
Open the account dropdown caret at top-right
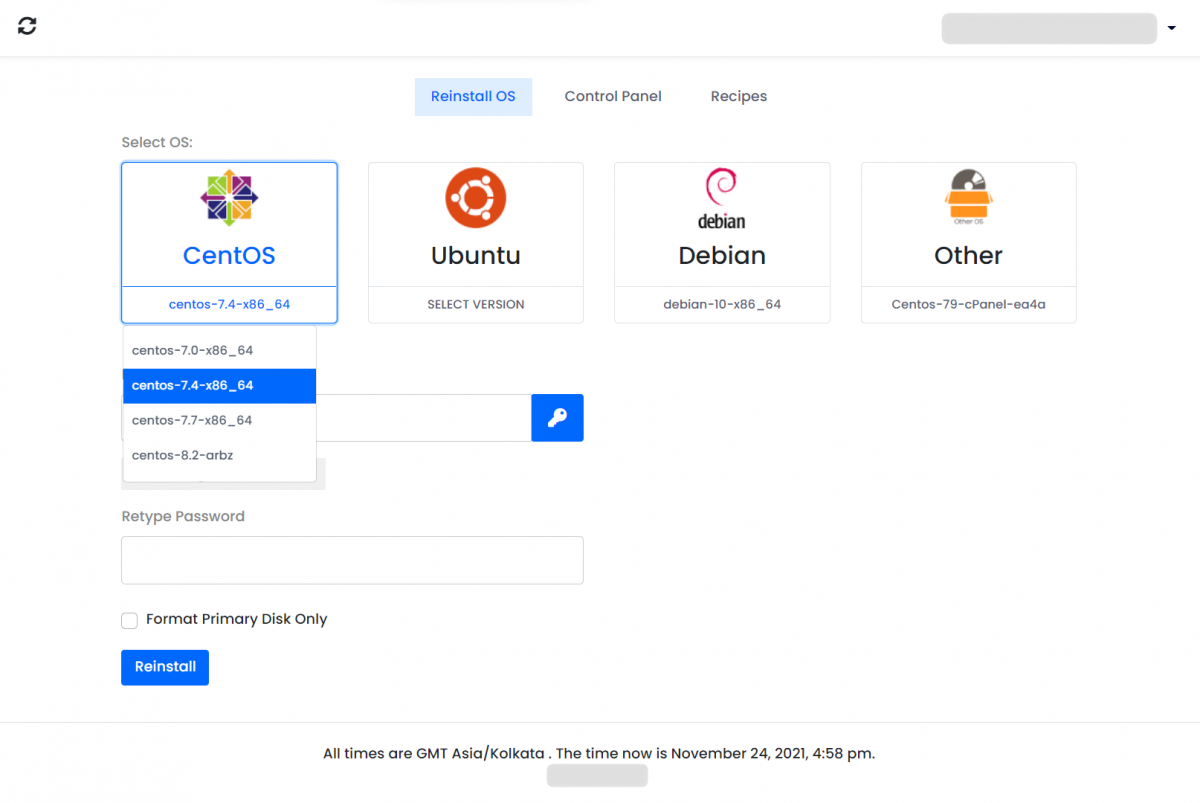click(x=1171, y=28)
